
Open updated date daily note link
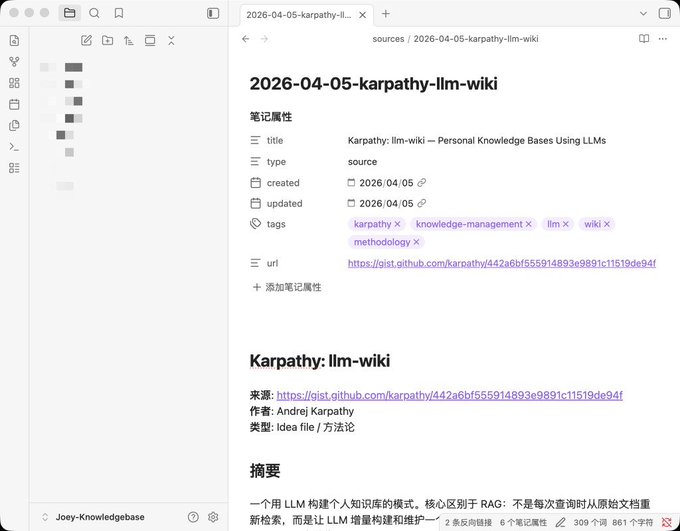click(422, 203)
